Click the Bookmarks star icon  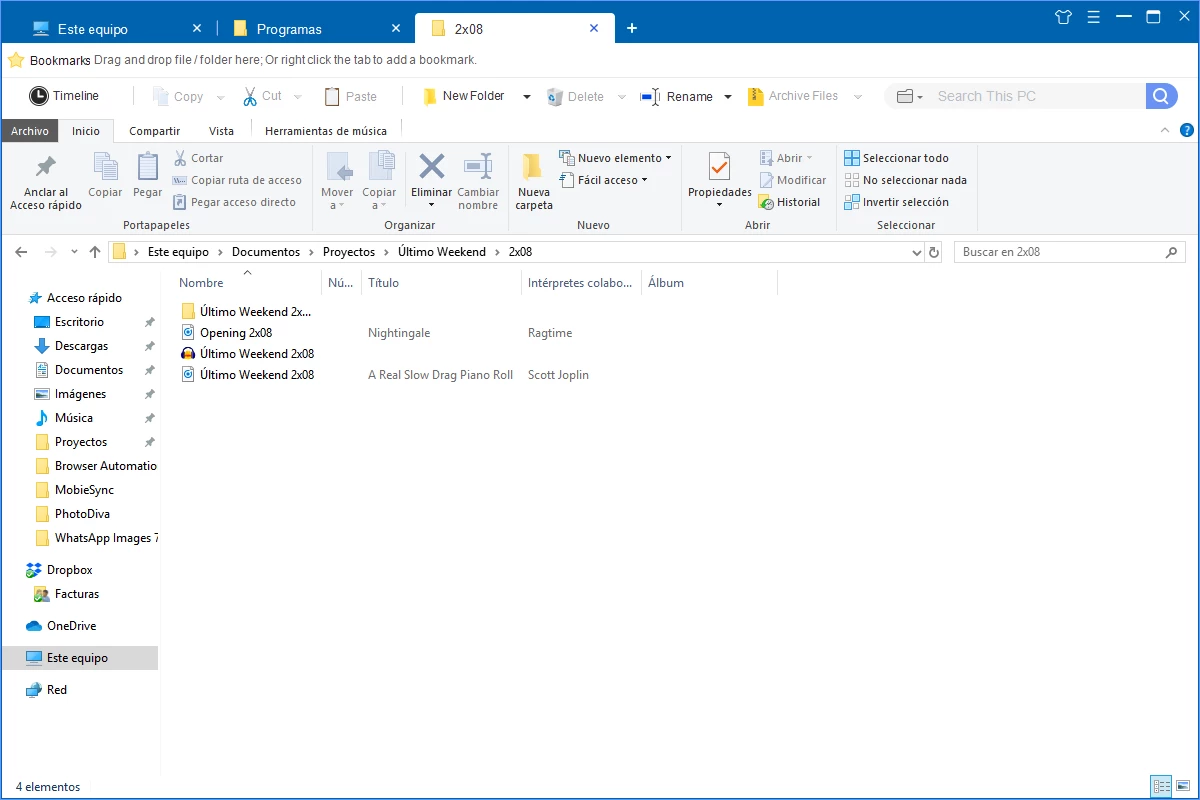coord(16,60)
